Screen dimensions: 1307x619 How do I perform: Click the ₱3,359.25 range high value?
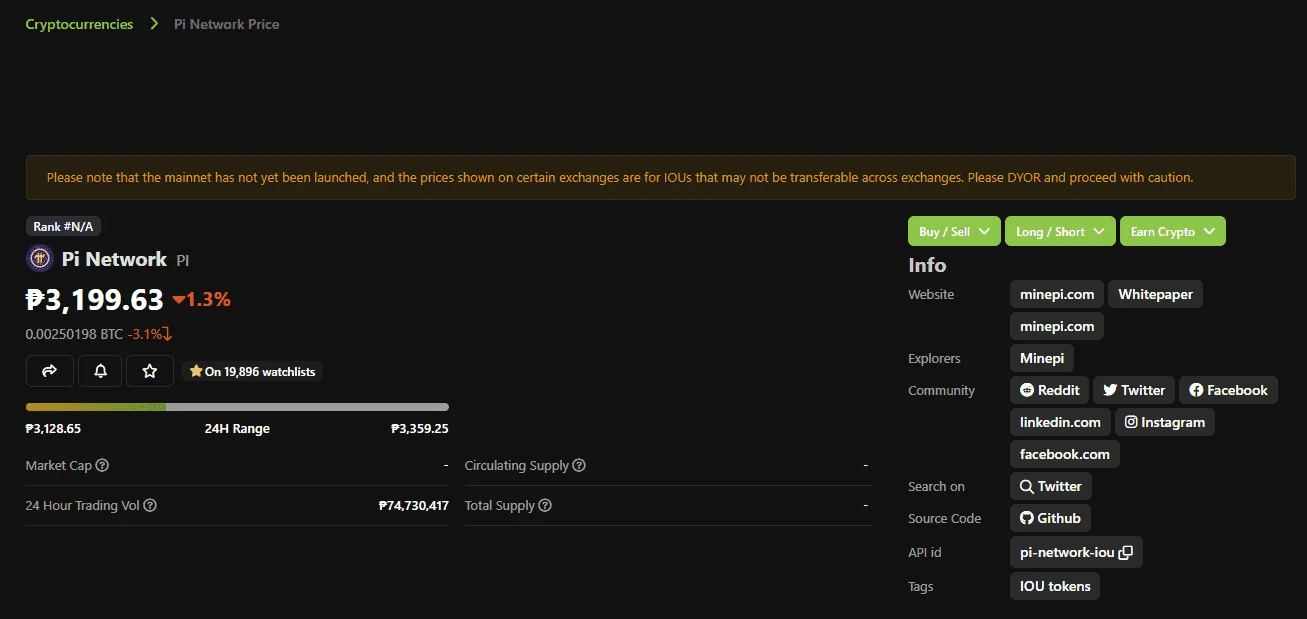click(x=420, y=428)
